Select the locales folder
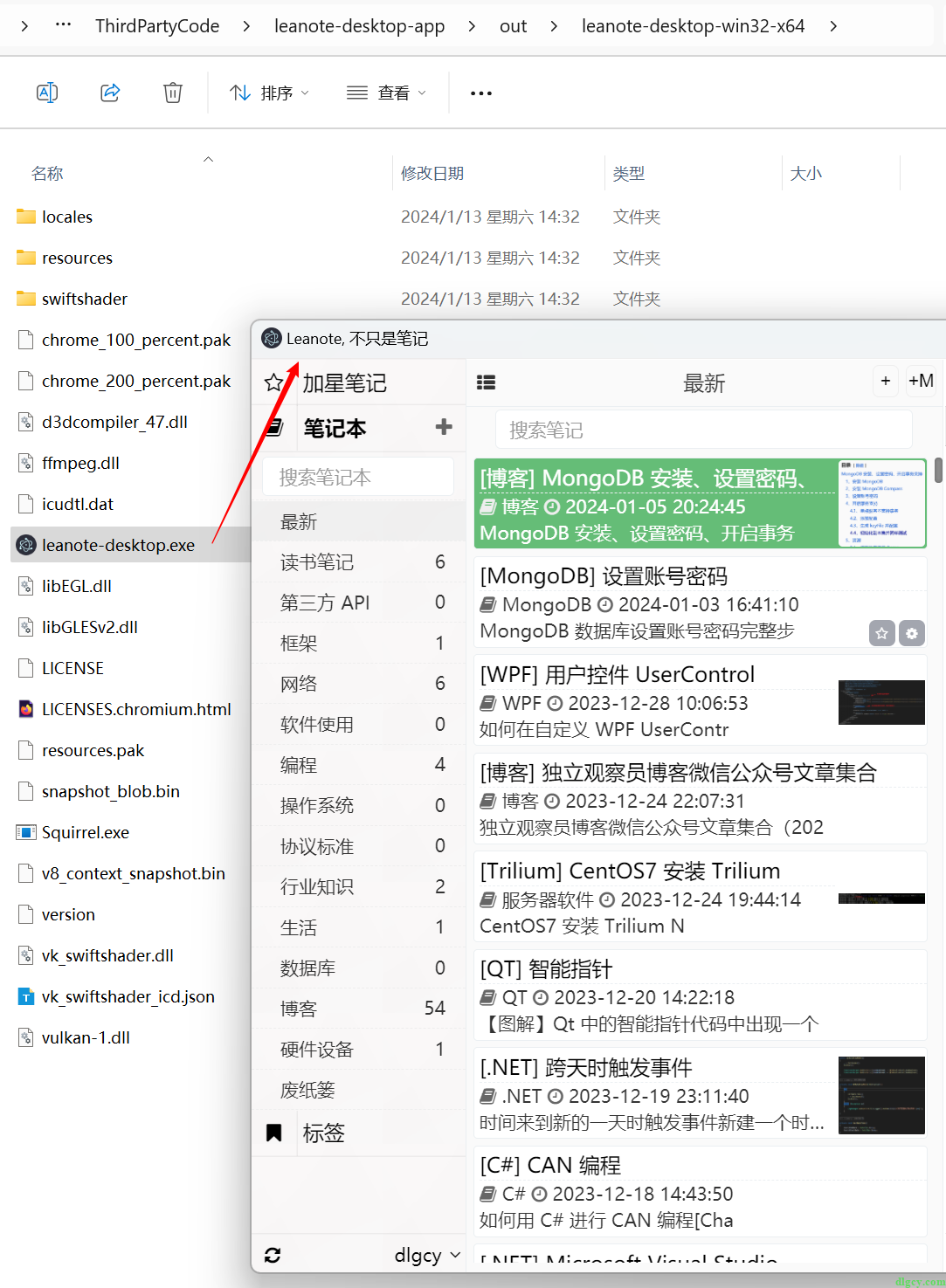Screen dimensions: 946x1288 [67, 217]
